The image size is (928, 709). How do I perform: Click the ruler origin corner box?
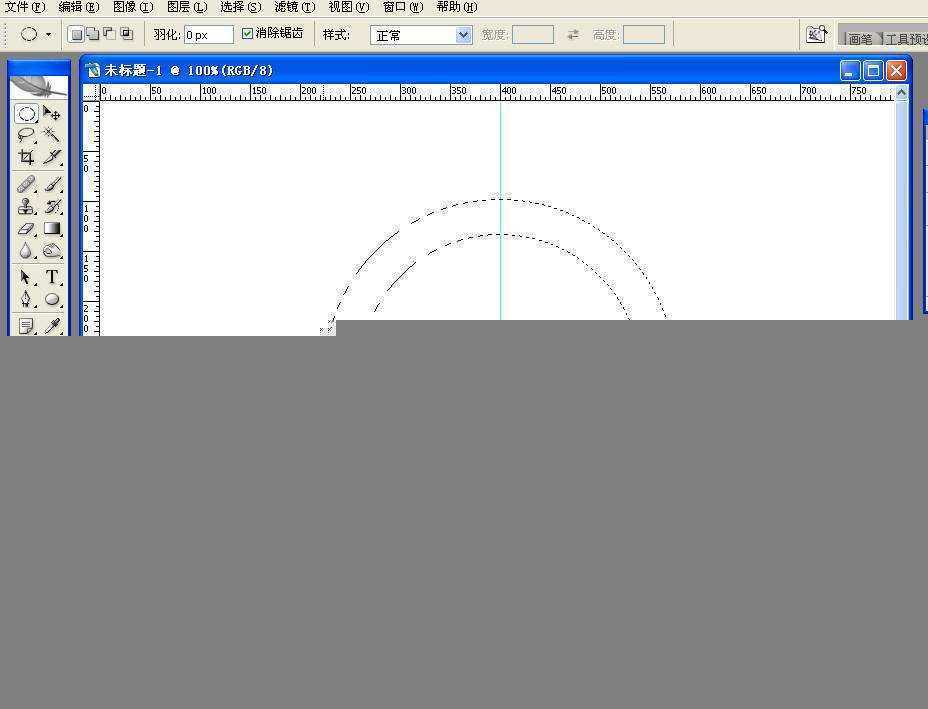(91, 92)
